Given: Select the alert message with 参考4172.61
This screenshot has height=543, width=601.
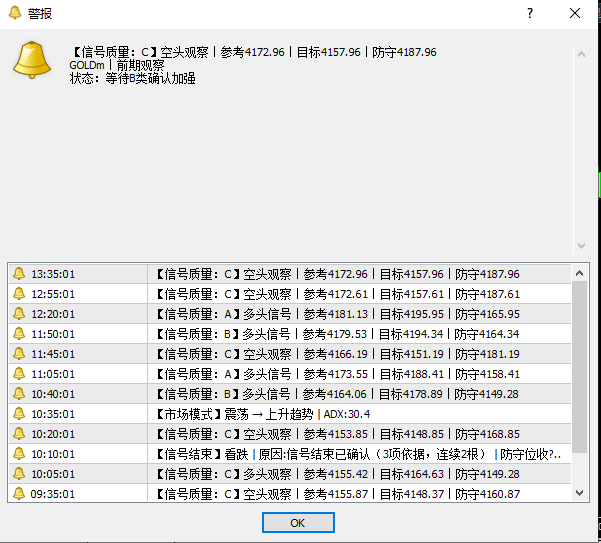Looking at the screenshot, I should 338,294.
